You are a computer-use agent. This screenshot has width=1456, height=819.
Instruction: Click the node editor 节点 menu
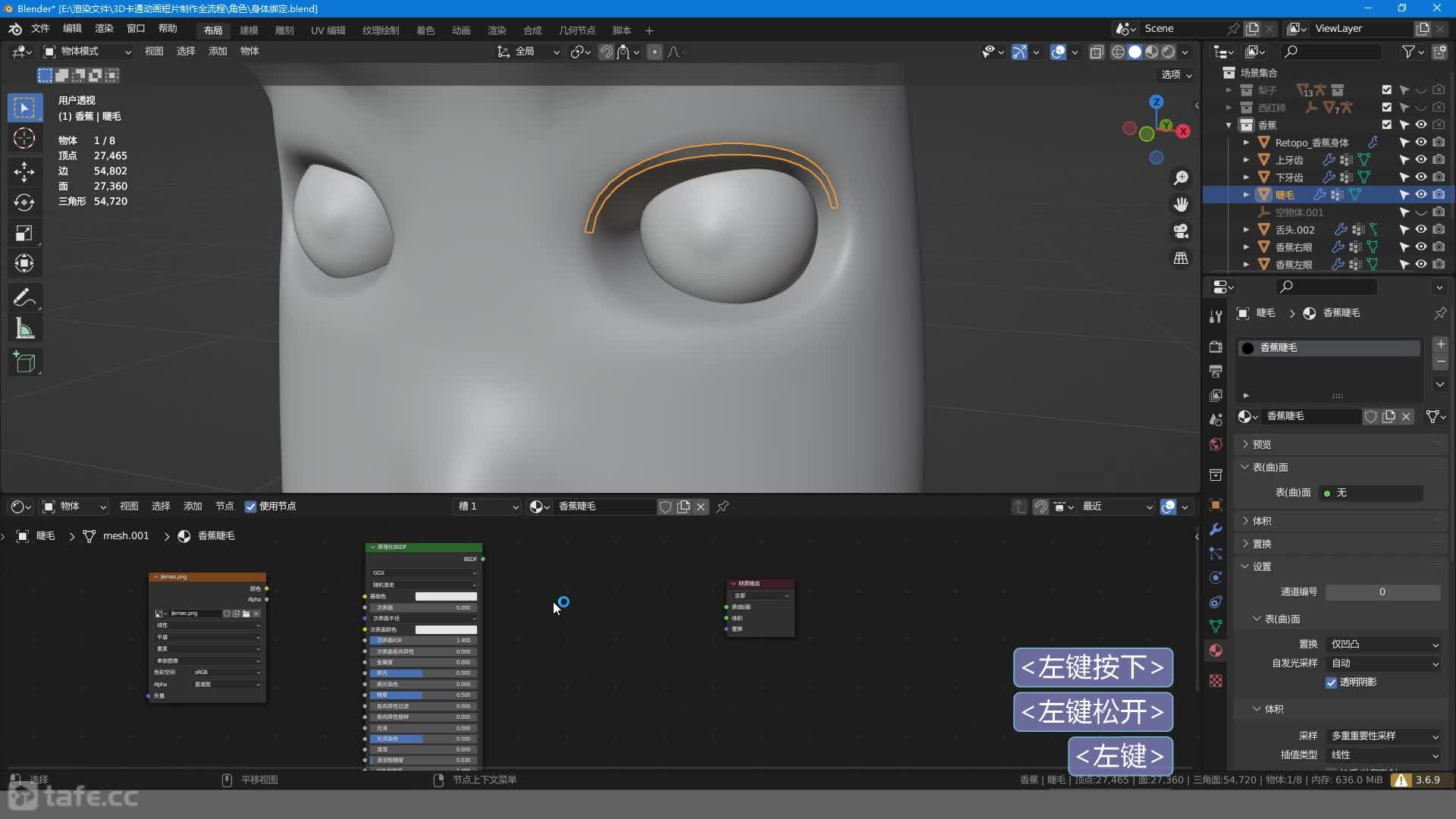pyautogui.click(x=224, y=507)
